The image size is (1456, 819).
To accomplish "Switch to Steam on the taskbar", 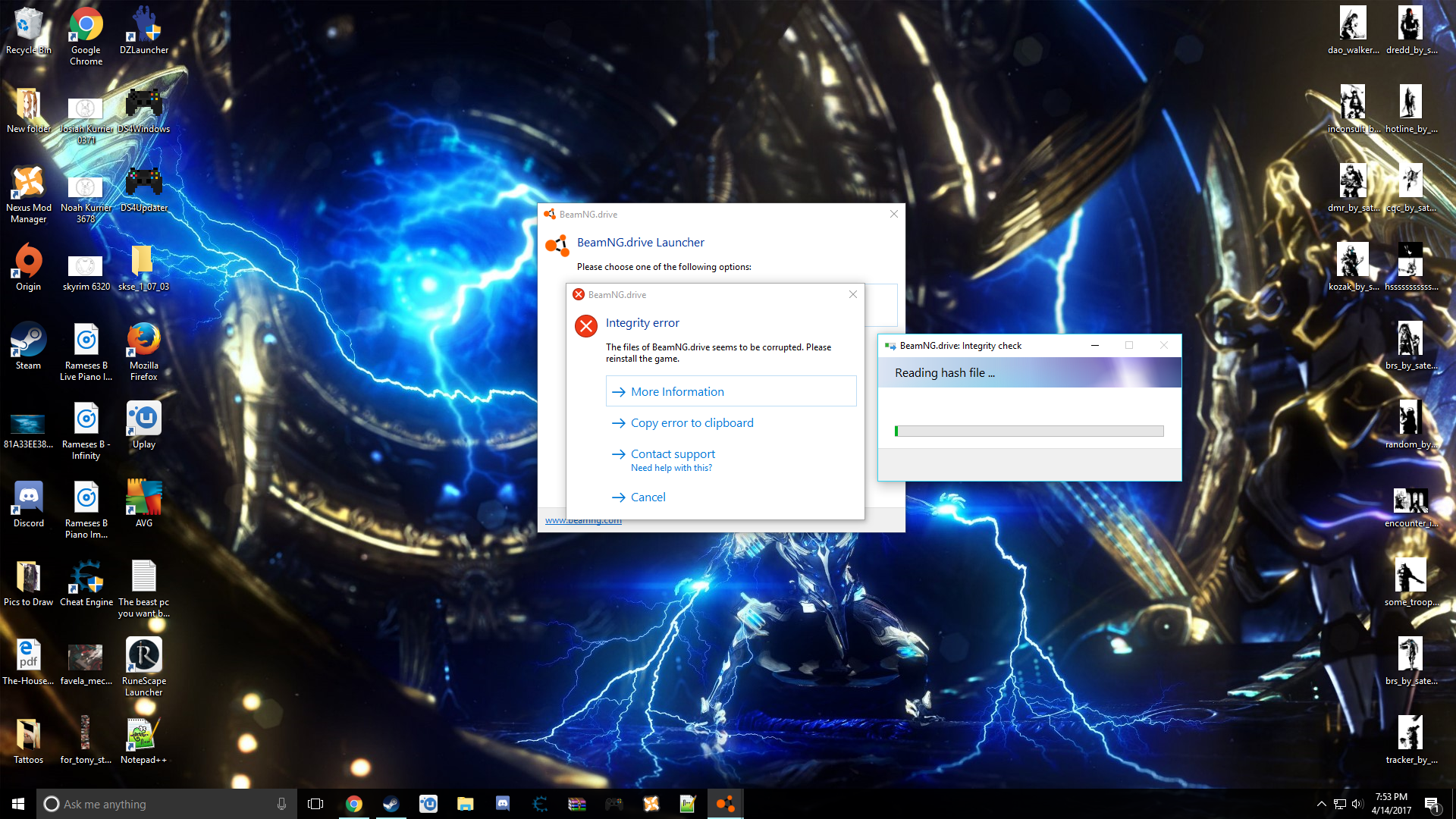I will point(391,804).
